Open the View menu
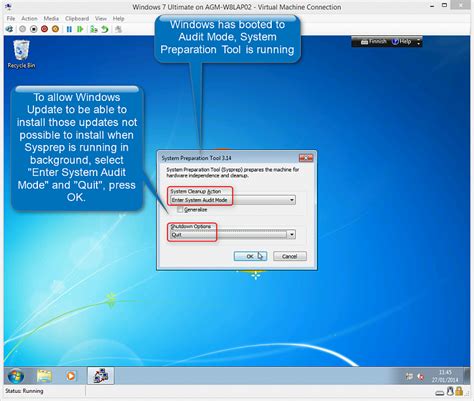Screen dimensions: 474x401 tap(100, 18)
